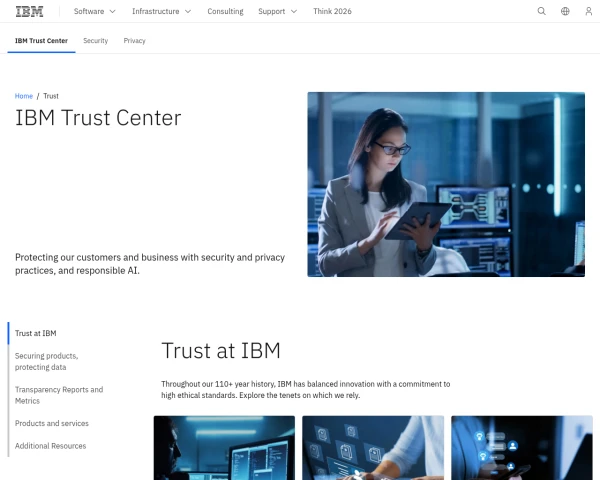Image resolution: width=600 pixels, height=480 pixels.
Task: Click the '110+ year history' paragraph
Action: 305,389
